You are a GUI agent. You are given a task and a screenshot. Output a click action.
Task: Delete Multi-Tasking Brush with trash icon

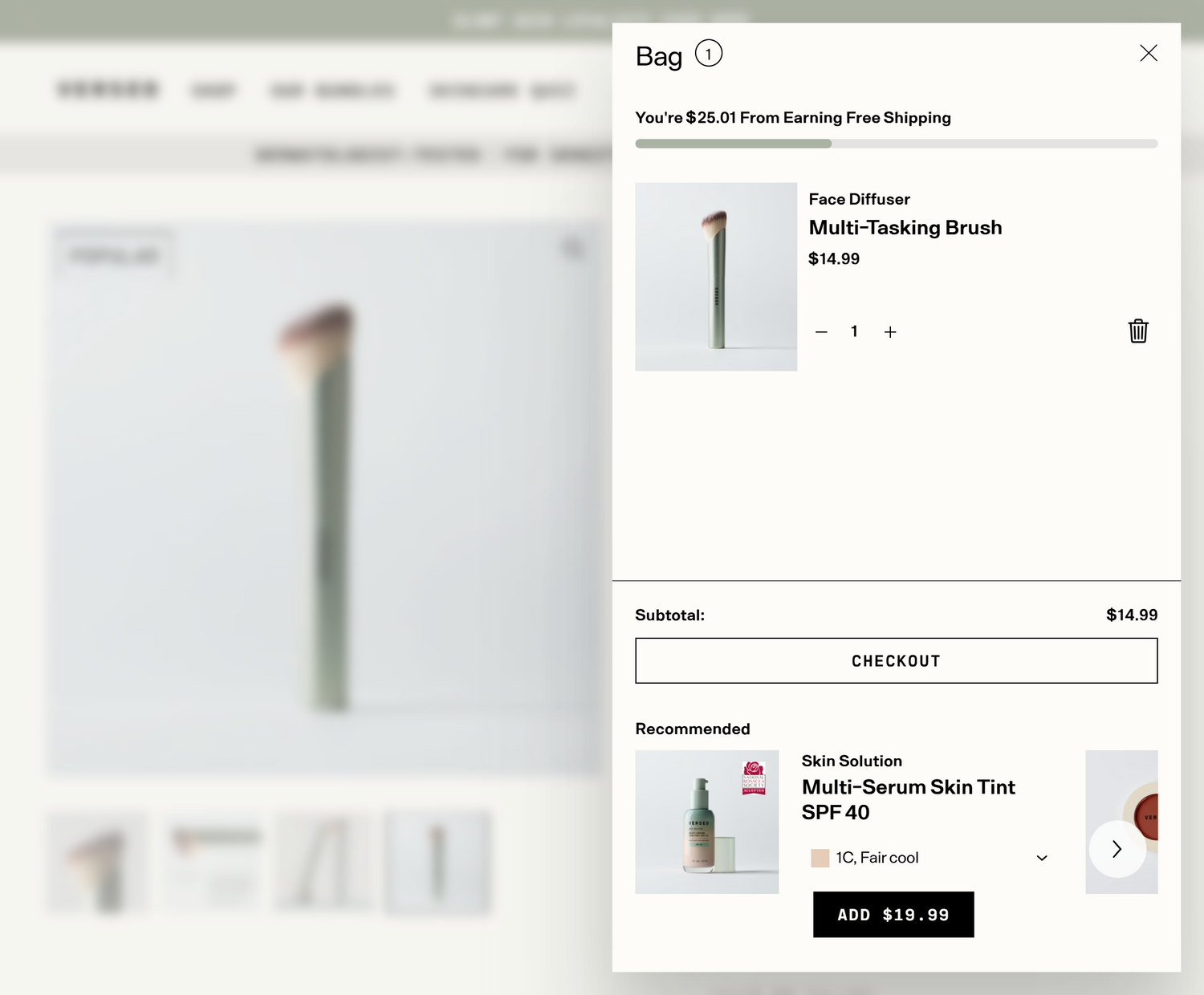[x=1138, y=331]
